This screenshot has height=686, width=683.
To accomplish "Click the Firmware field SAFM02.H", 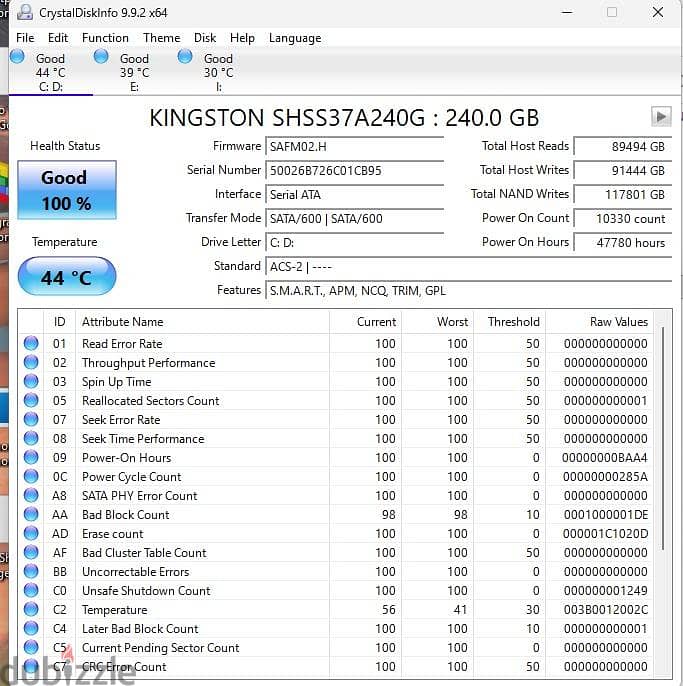I will click(354, 146).
